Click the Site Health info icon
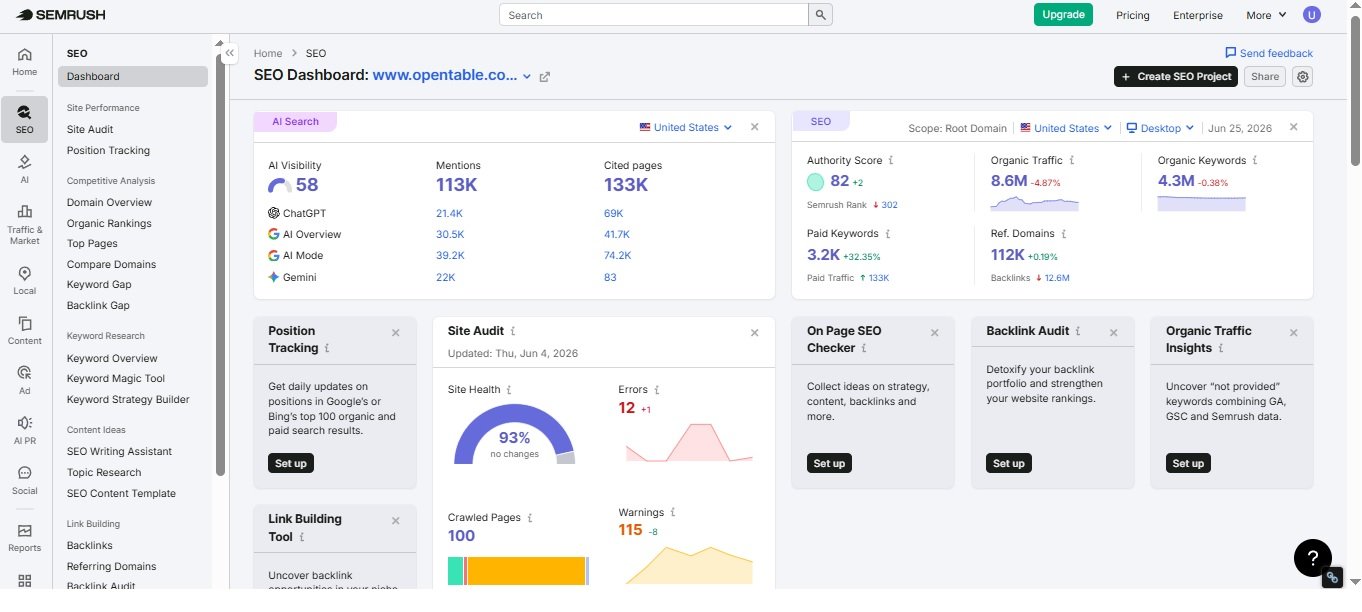The height and width of the screenshot is (612, 1362). click(509, 389)
